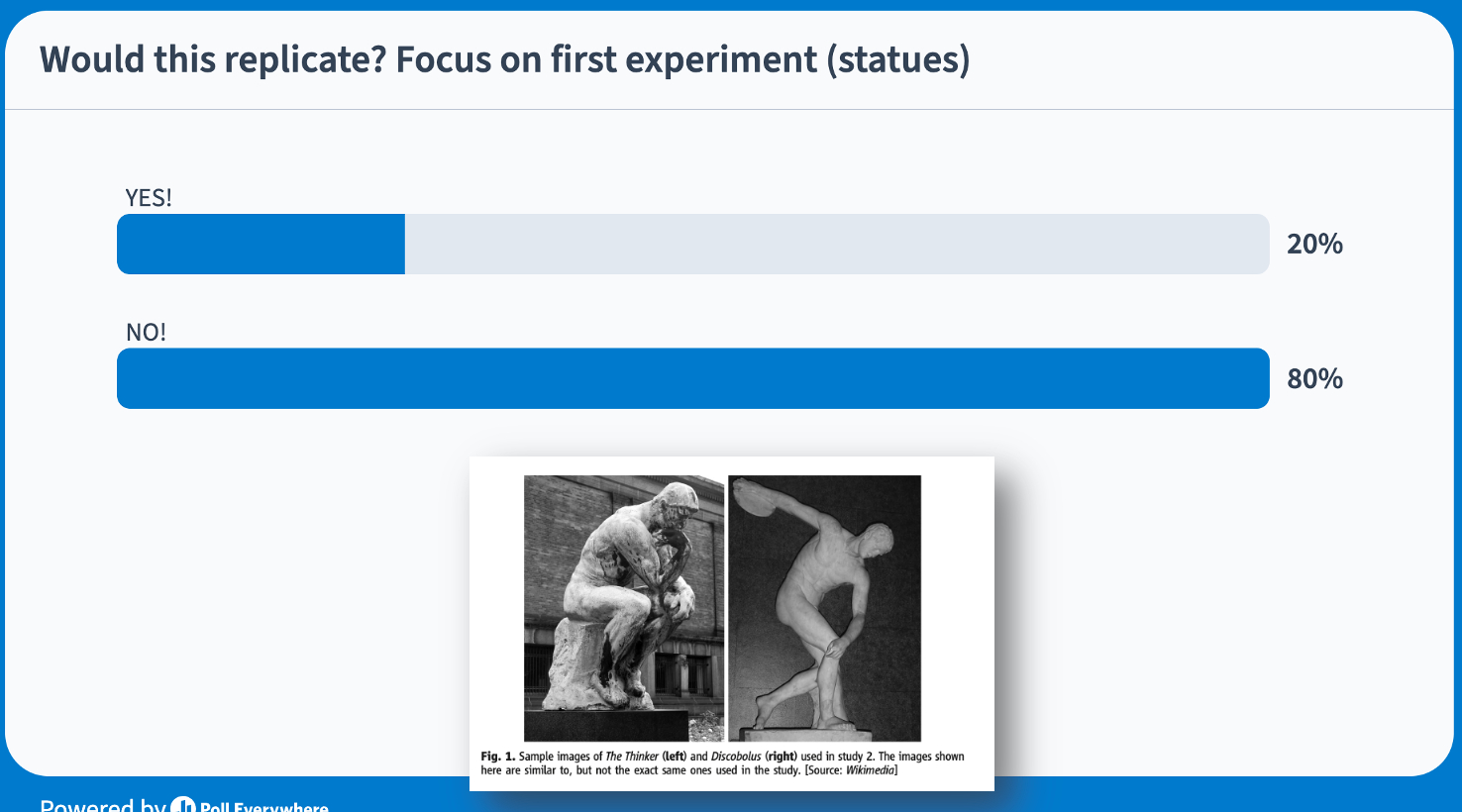Click the poll question title

coord(504,59)
